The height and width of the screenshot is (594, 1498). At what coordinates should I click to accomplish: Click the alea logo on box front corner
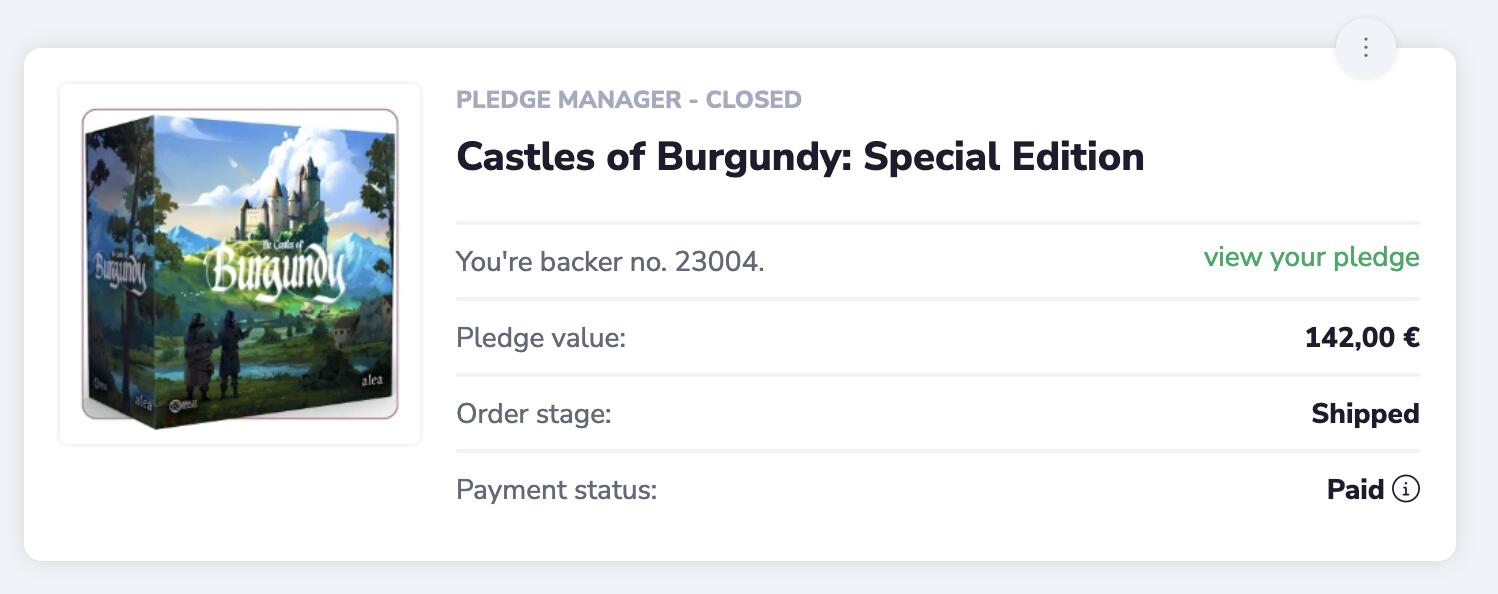tap(371, 381)
